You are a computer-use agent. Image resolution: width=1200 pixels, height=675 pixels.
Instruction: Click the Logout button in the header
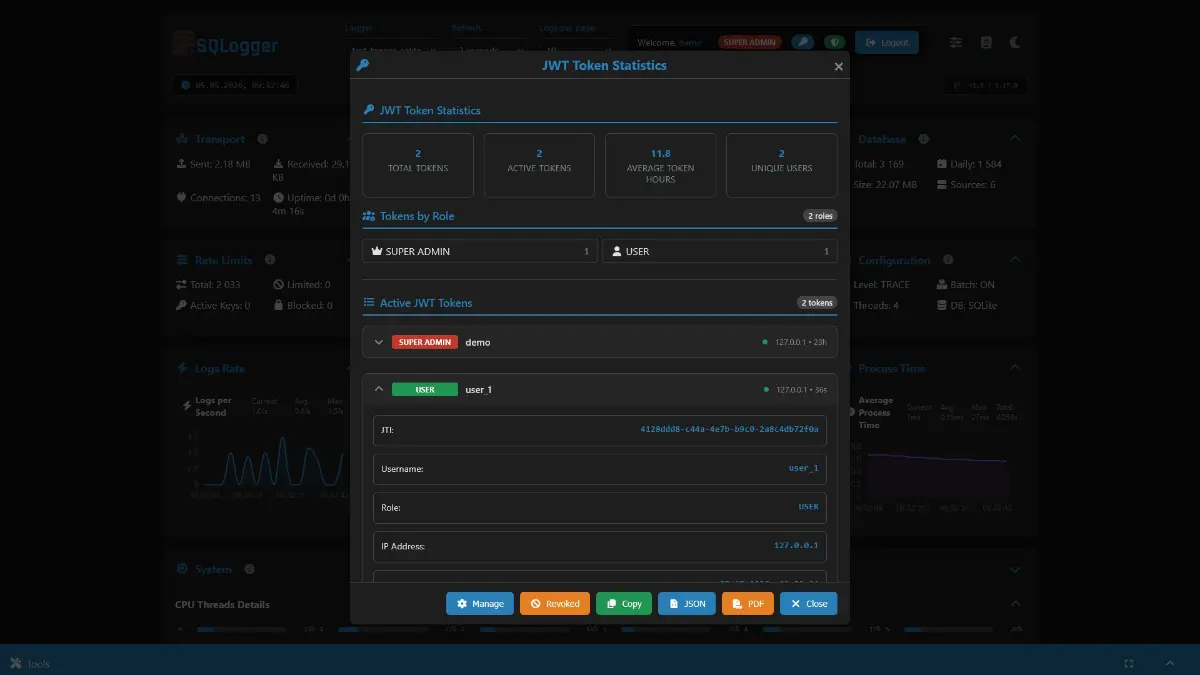887,42
